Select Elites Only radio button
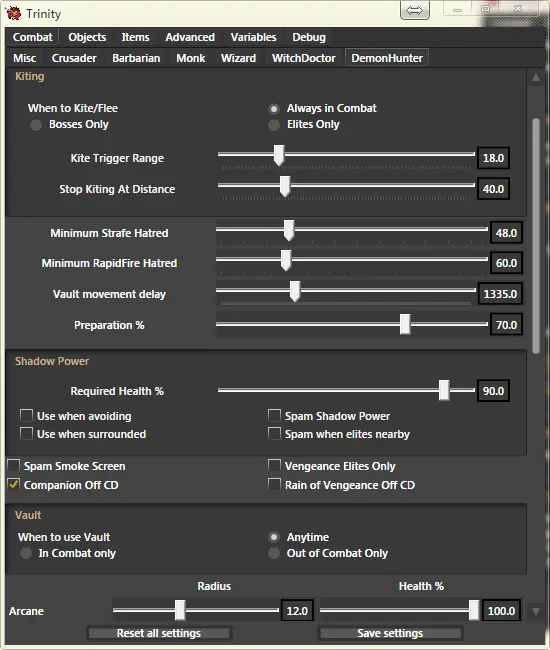This screenshot has width=550, height=650. pos(274,125)
